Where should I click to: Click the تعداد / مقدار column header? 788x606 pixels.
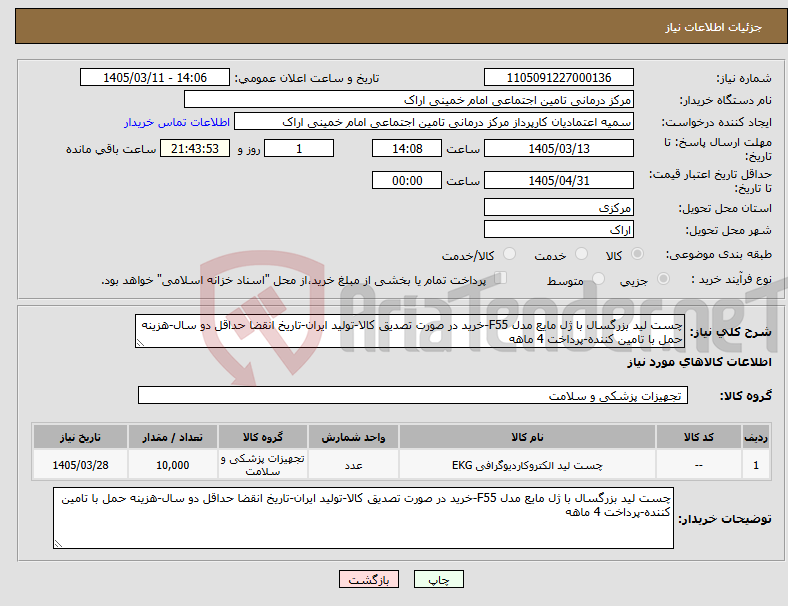pyautogui.click(x=172, y=437)
